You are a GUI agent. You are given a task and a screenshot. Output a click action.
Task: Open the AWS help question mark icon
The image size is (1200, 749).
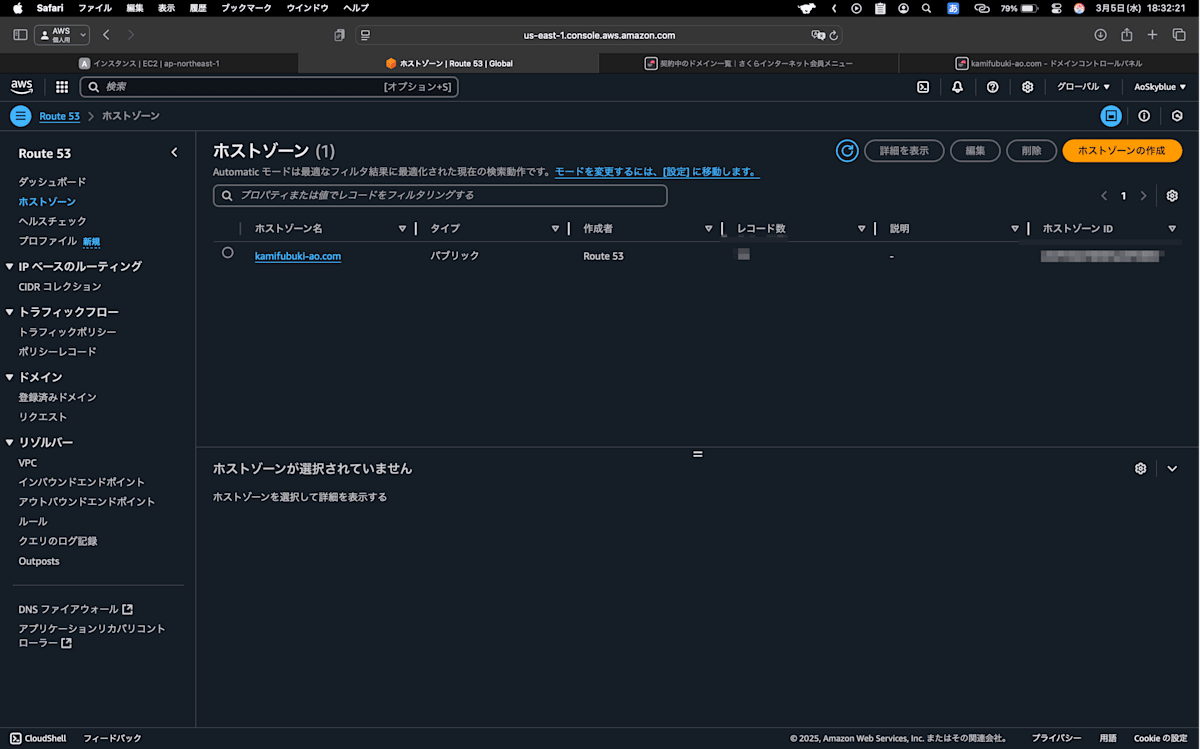pyautogui.click(x=992, y=87)
